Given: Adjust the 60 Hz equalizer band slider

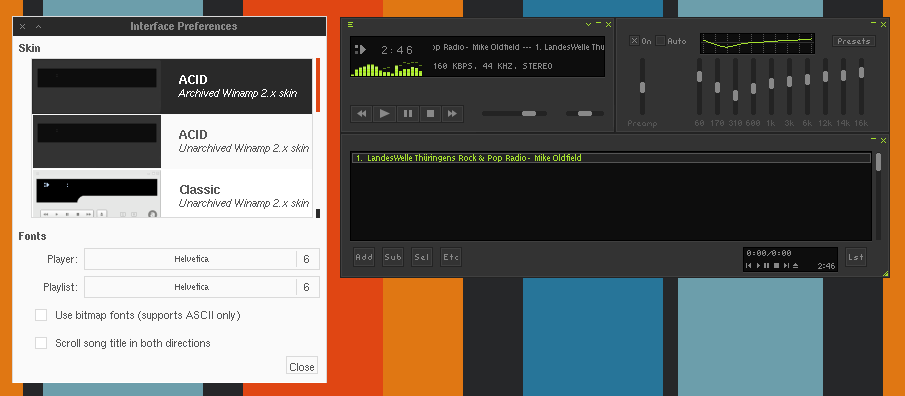Looking at the screenshot, I should (x=700, y=87).
